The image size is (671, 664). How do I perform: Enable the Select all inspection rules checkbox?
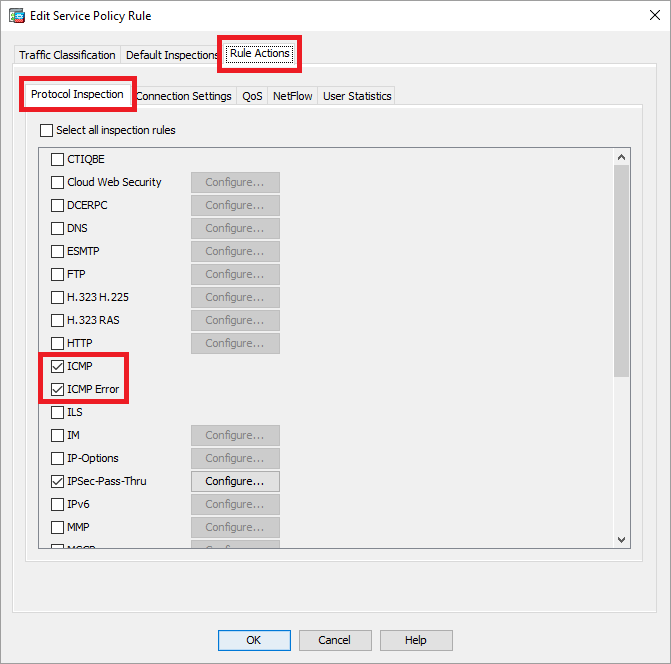click(46, 130)
